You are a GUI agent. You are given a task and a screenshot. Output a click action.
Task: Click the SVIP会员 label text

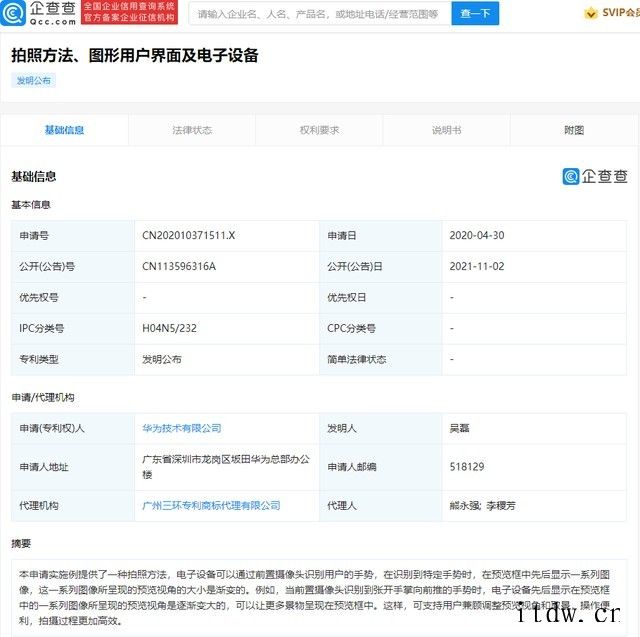point(620,13)
